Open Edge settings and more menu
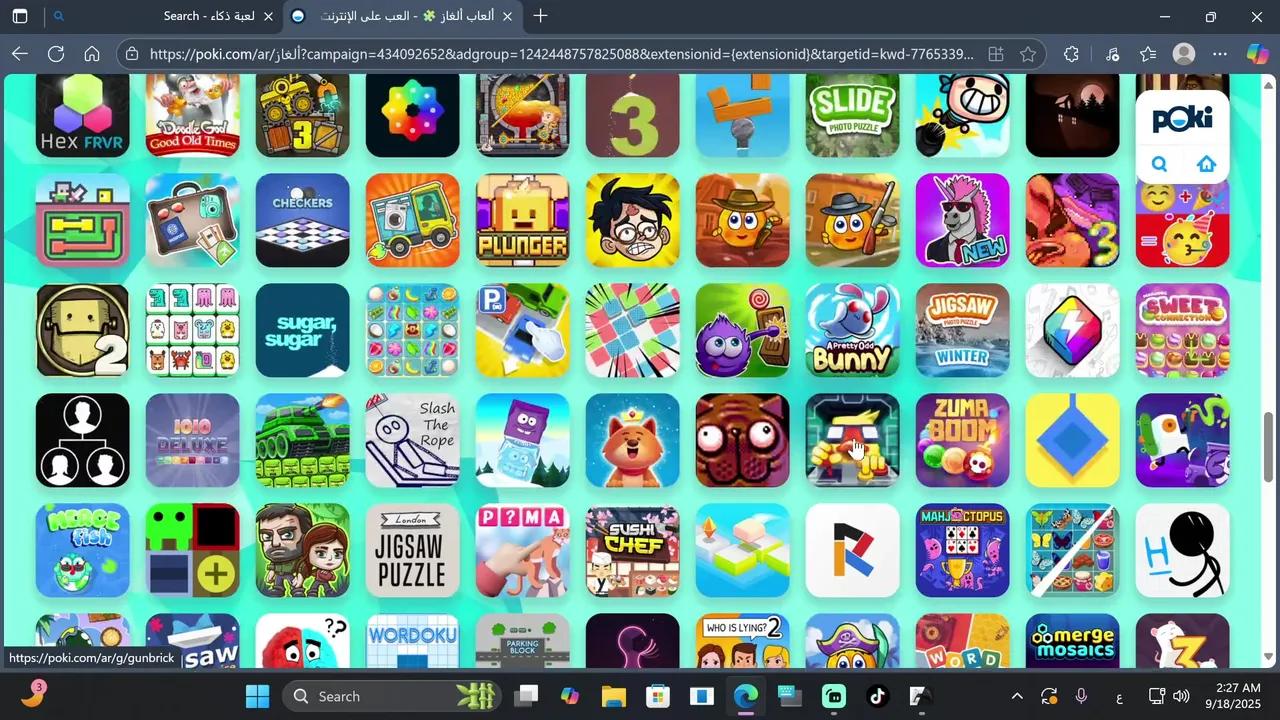 (x=1220, y=54)
